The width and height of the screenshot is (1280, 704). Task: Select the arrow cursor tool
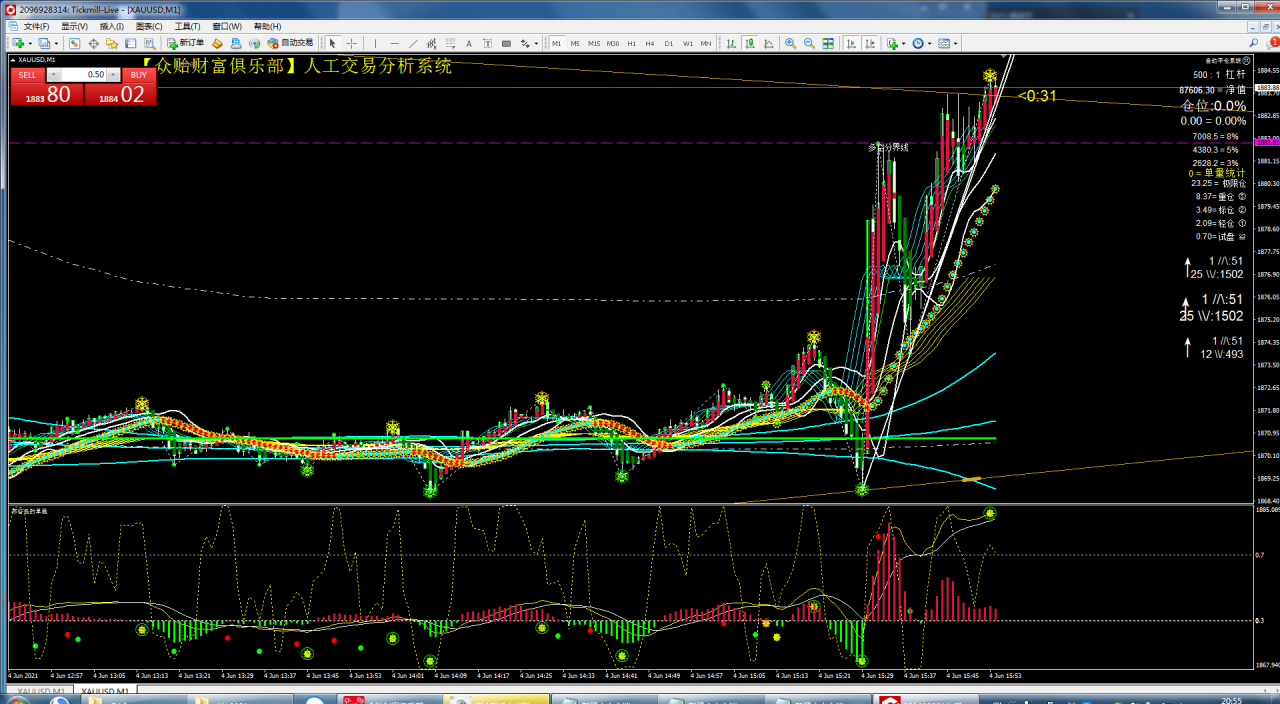[x=332, y=43]
